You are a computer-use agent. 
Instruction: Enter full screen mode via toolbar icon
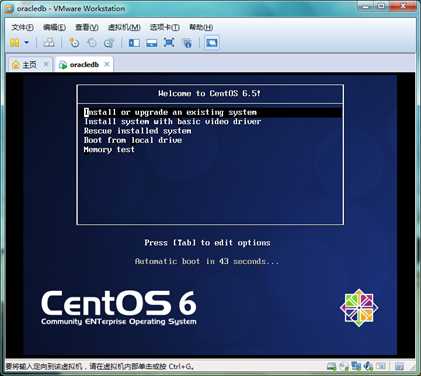tap(169, 43)
